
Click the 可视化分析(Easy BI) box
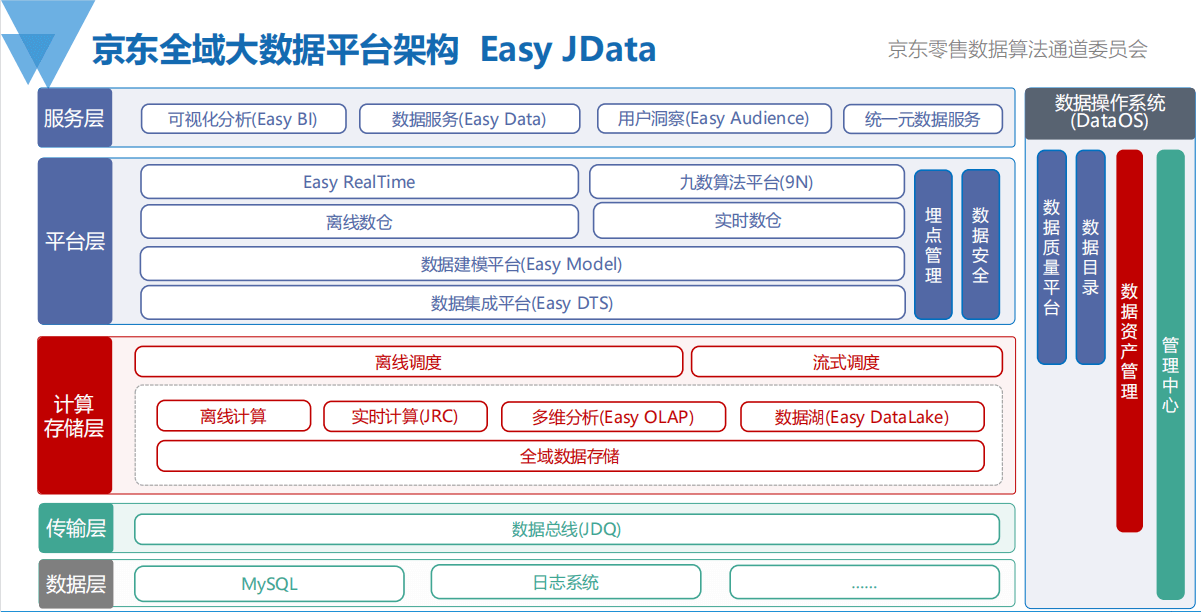[x=243, y=119]
